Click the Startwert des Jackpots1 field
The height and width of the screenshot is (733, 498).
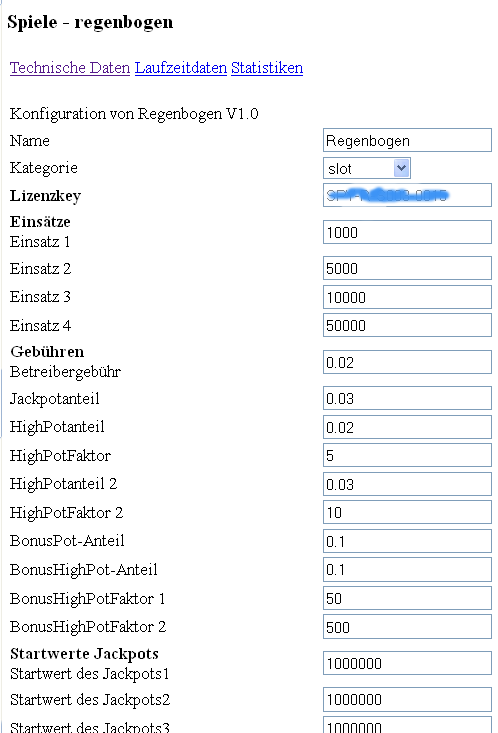pyautogui.click(x=407, y=663)
